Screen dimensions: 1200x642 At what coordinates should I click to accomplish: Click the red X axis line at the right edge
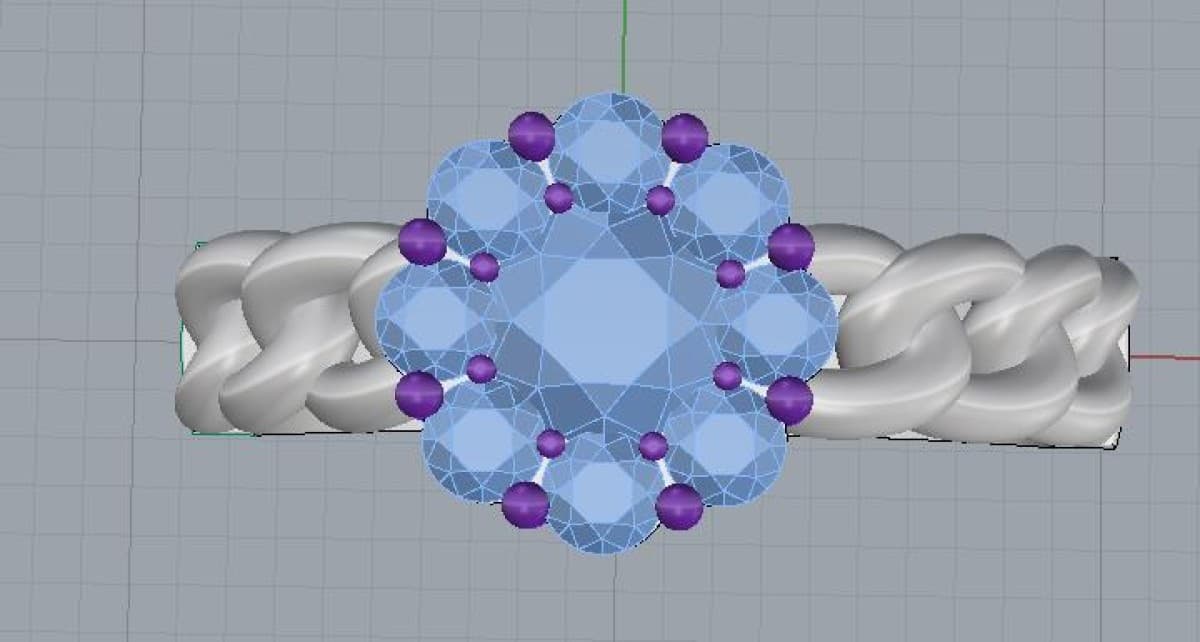point(1165,355)
